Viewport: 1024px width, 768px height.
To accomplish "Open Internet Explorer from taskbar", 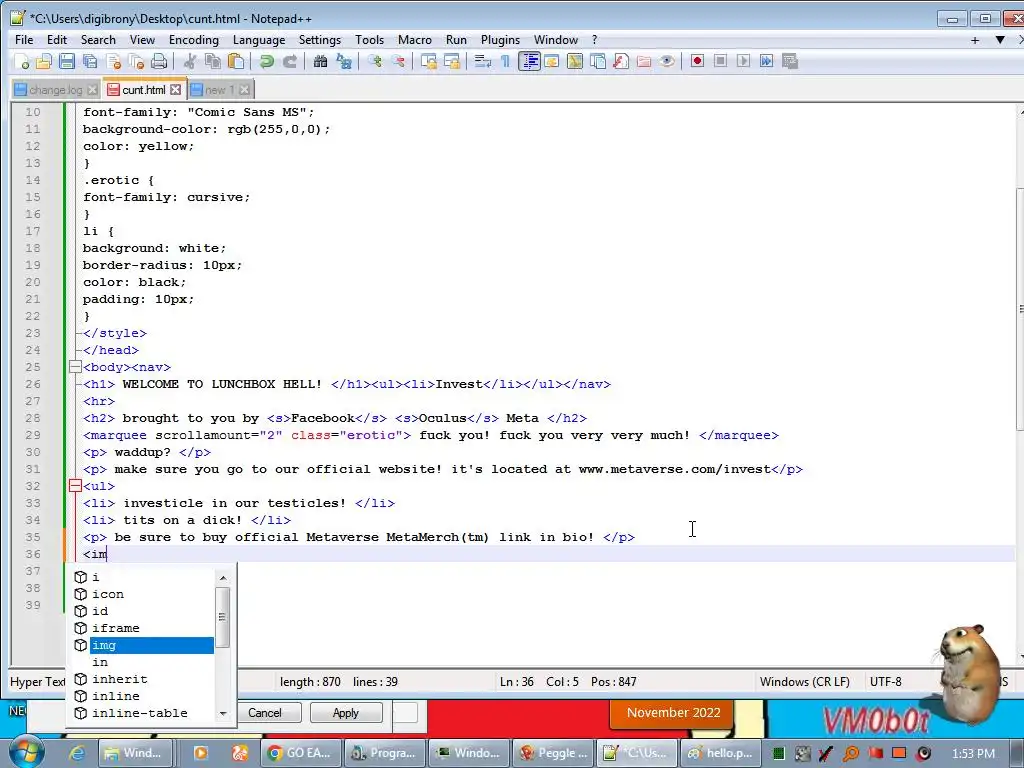I will [77, 753].
